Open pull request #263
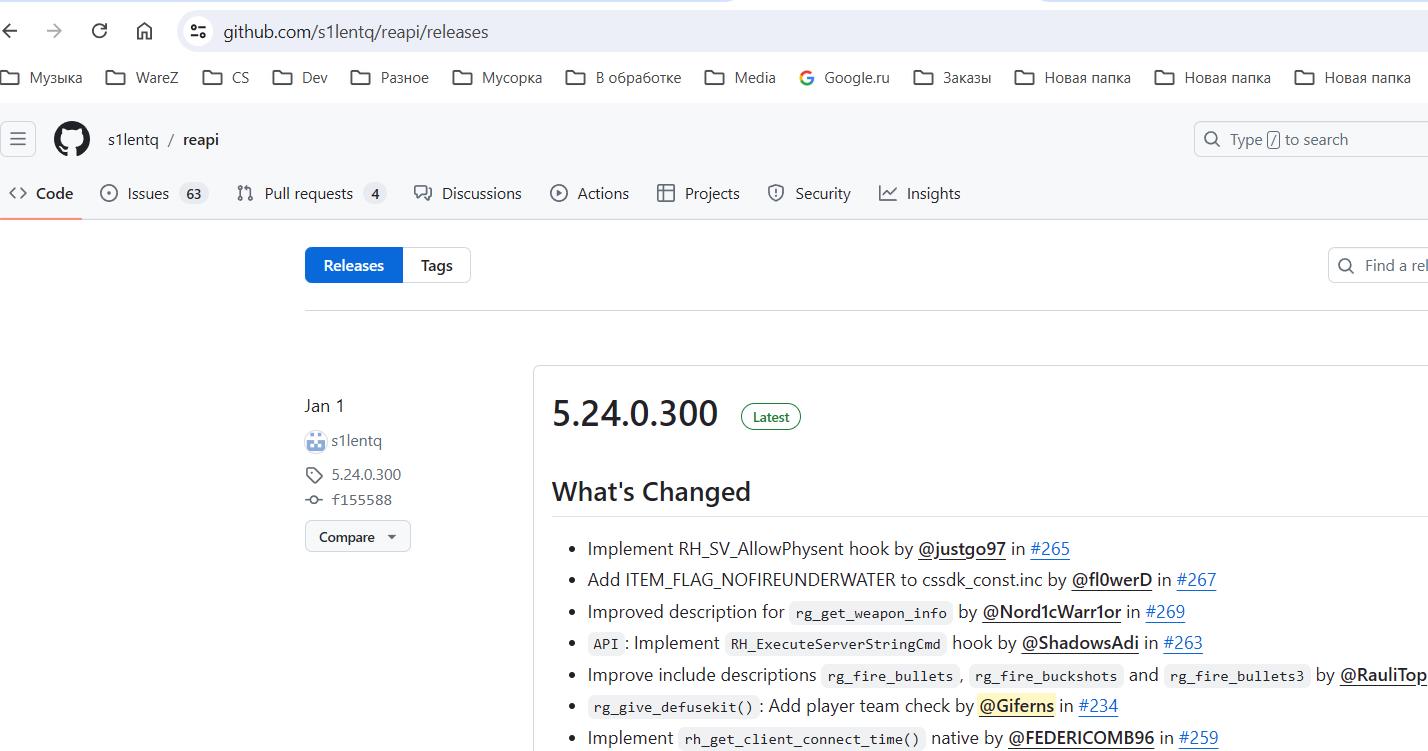 click(1183, 642)
